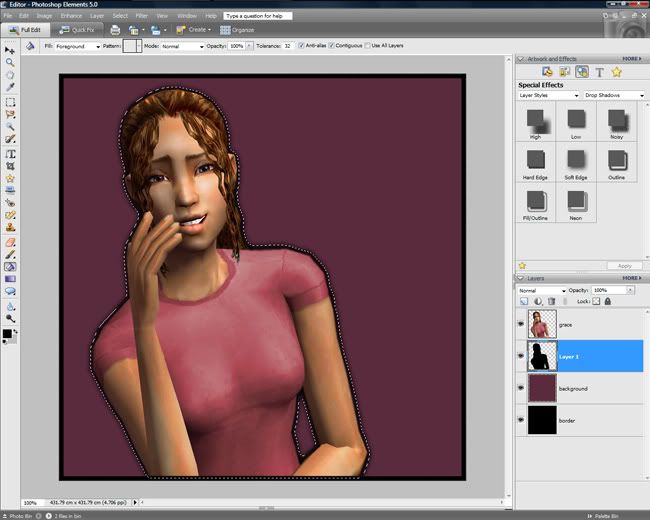This screenshot has height=520, width=650.
Task: Select the Gradient tool
Action: (10, 279)
